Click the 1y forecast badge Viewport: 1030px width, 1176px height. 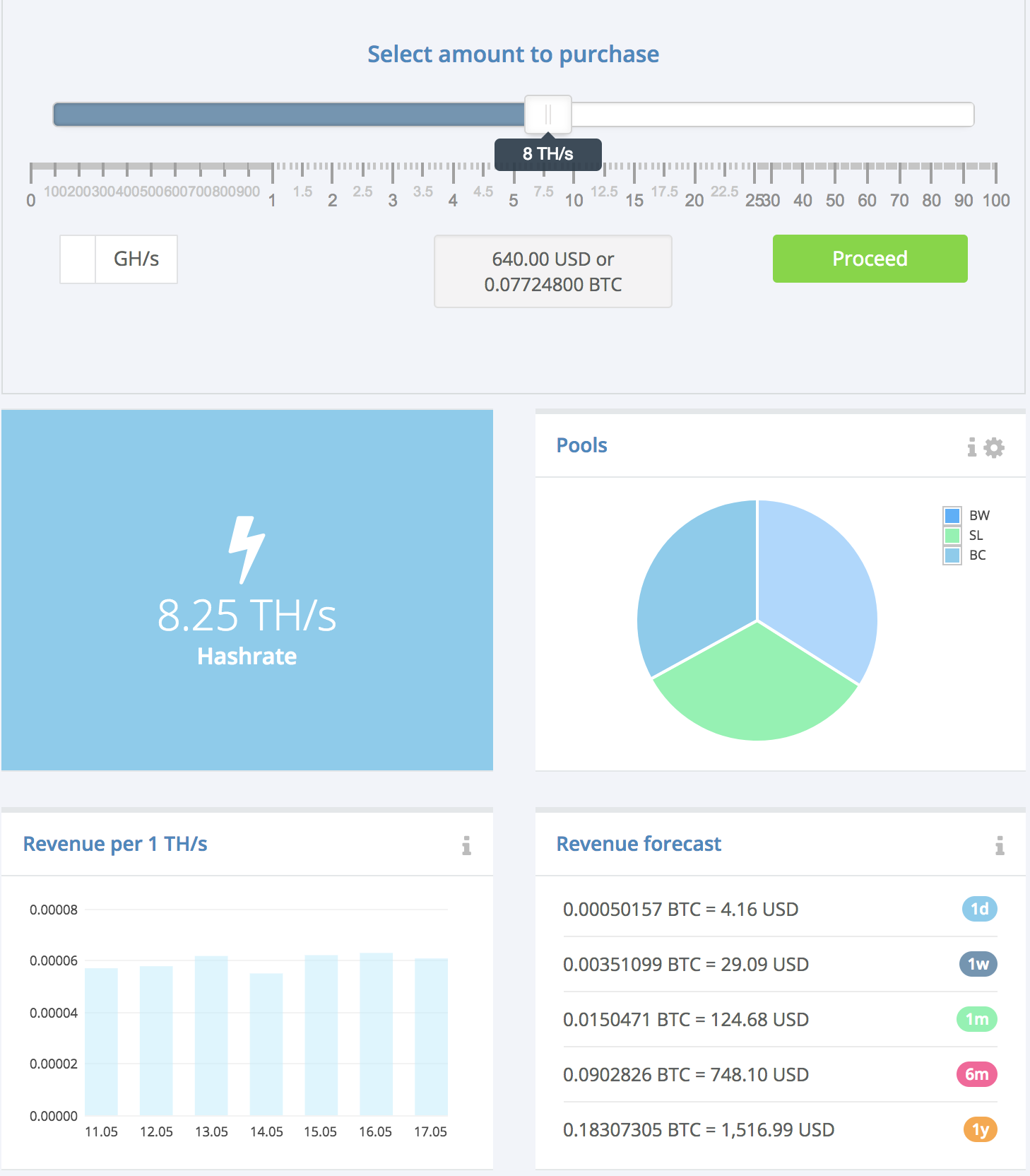pos(980,1129)
